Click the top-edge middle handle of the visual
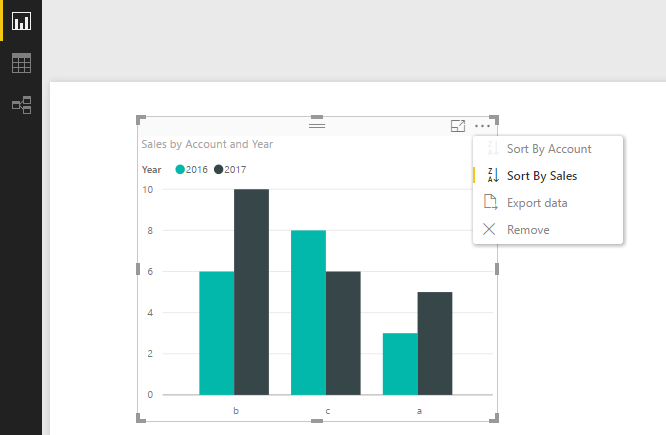Image resolution: width=666 pixels, height=435 pixels. click(x=317, y=117)
